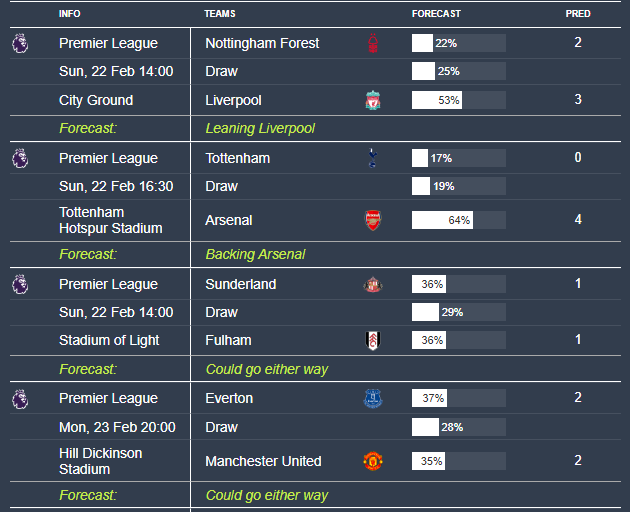Click Liverpool's 53% forecast bar
This screenshot has height=512, width=630.
point(458,100)
